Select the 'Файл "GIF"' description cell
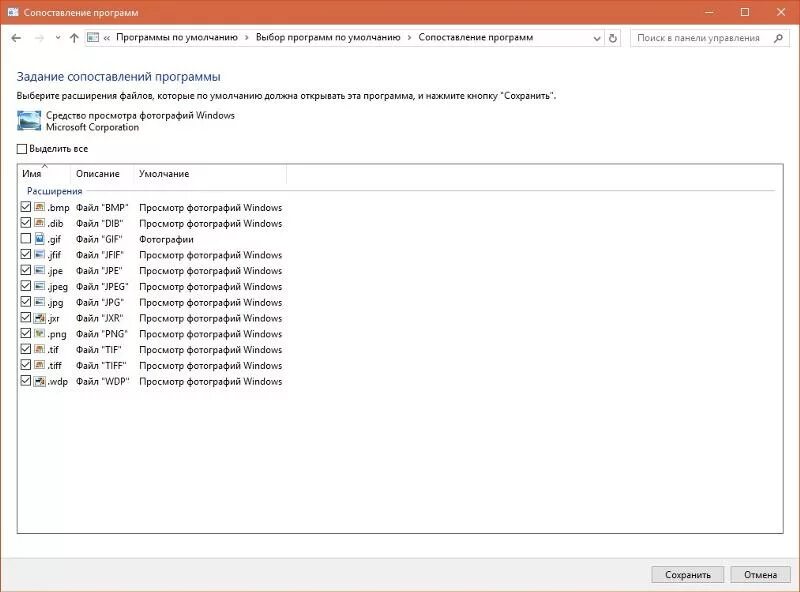800x592 pixels. point(99,239)
